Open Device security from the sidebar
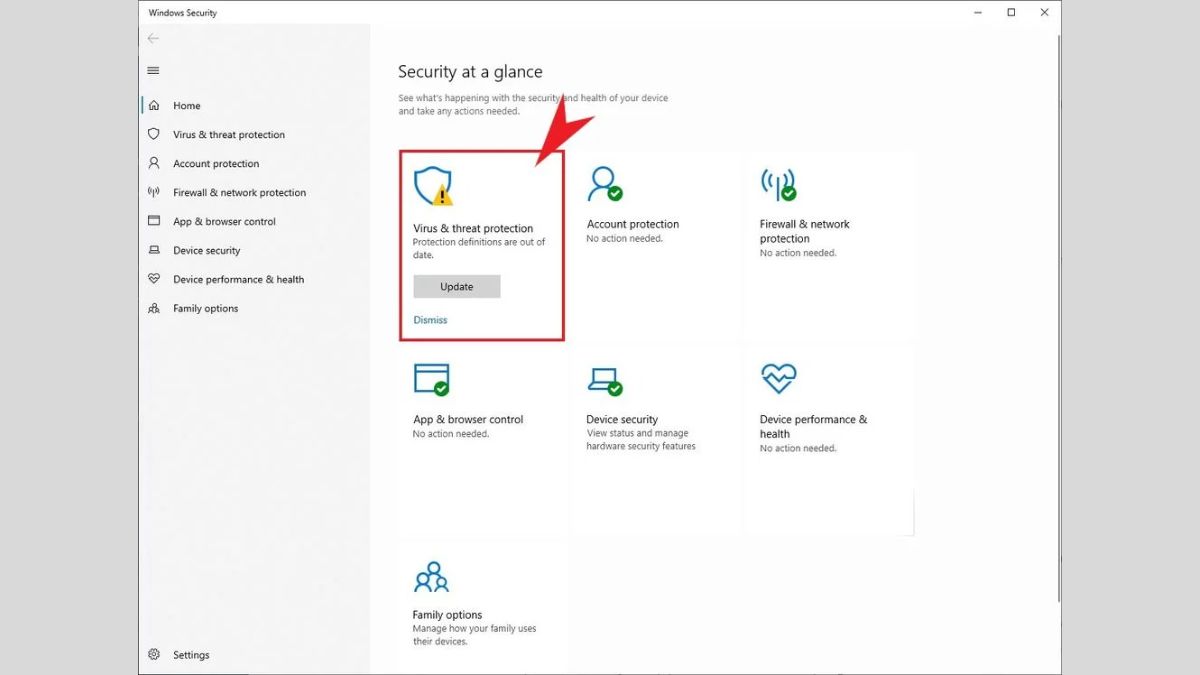This screenshot has width=1200, height=675. click(206, 251)
